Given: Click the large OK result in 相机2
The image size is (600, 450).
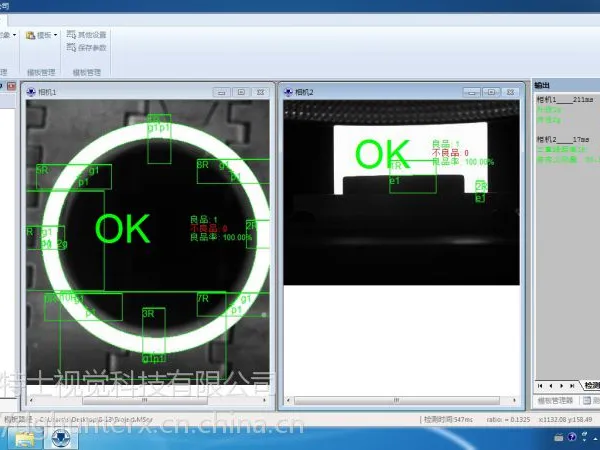Looking at the screenshot, I should point(383,154).
